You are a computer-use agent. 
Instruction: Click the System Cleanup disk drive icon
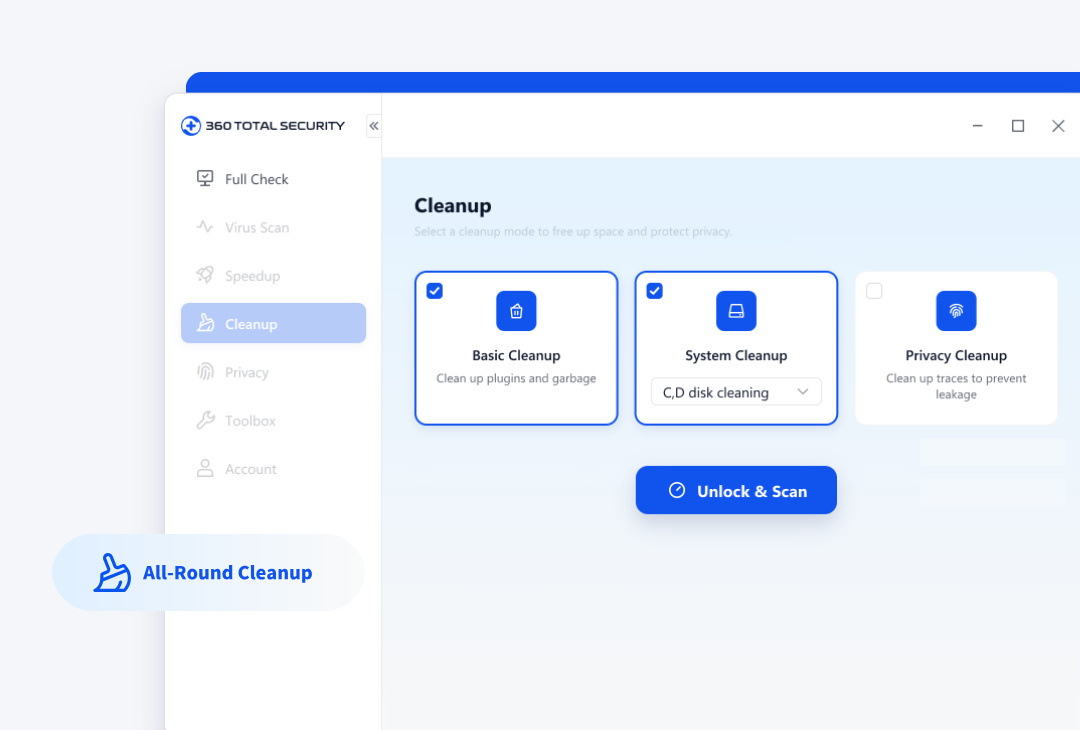coord(736,311)
